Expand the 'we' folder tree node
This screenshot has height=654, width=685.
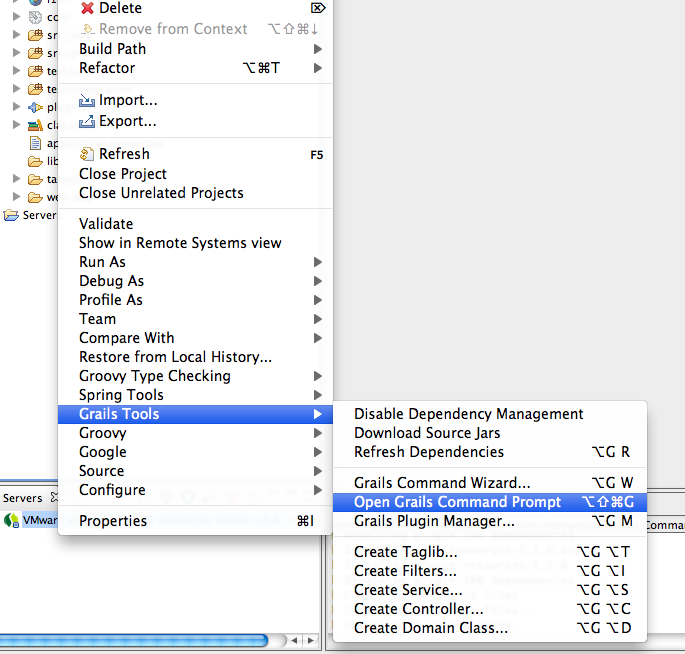tap(17, 196)
